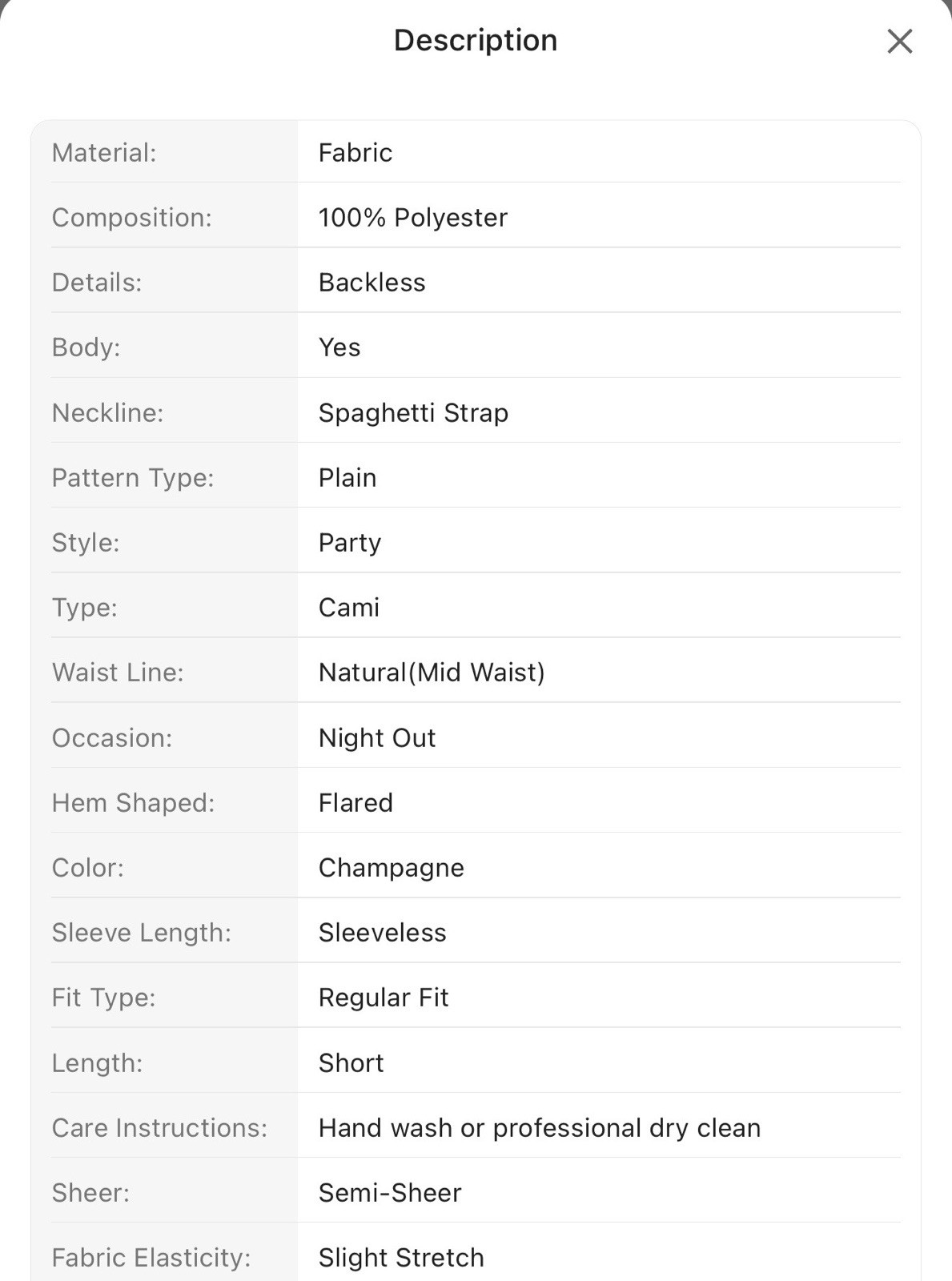Click the Waist Line value Natural(Mid Waist)
Image resolution: width=952 pixels, height=1281 pixels.
tap(432, 672)
